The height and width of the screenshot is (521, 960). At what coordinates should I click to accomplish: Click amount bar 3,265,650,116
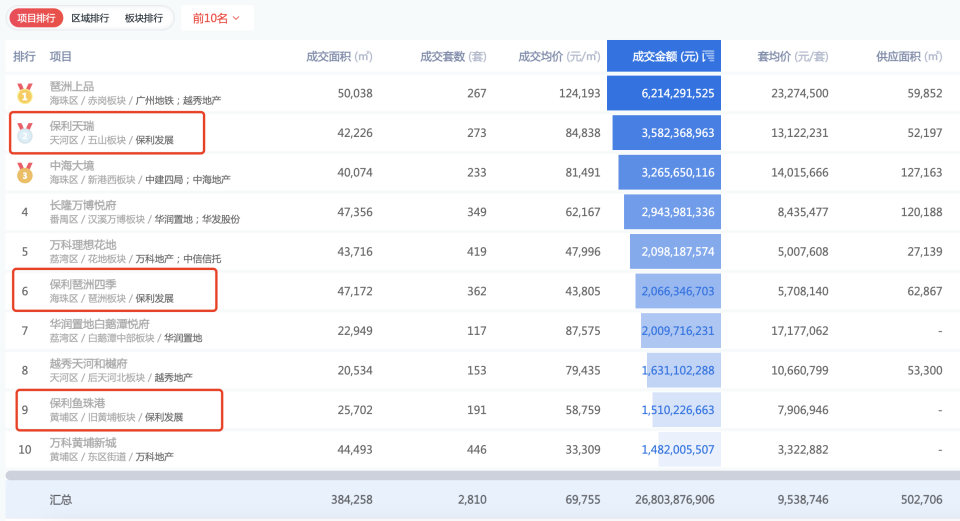(x=670, y=173)
